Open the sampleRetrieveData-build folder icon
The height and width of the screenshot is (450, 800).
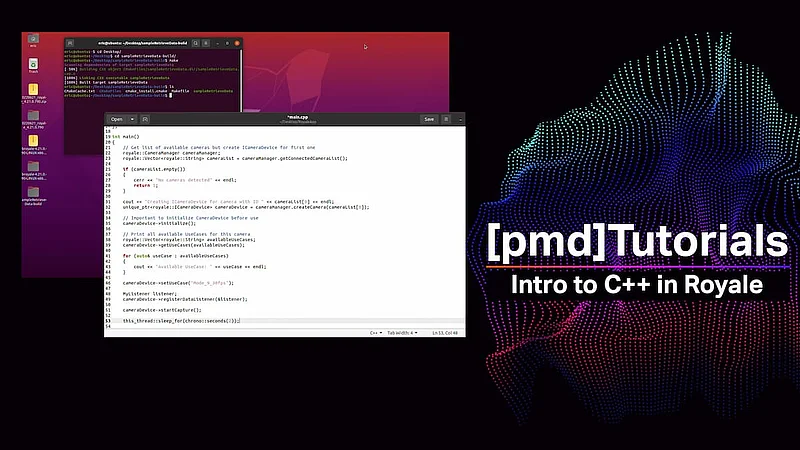click(33, 192)
